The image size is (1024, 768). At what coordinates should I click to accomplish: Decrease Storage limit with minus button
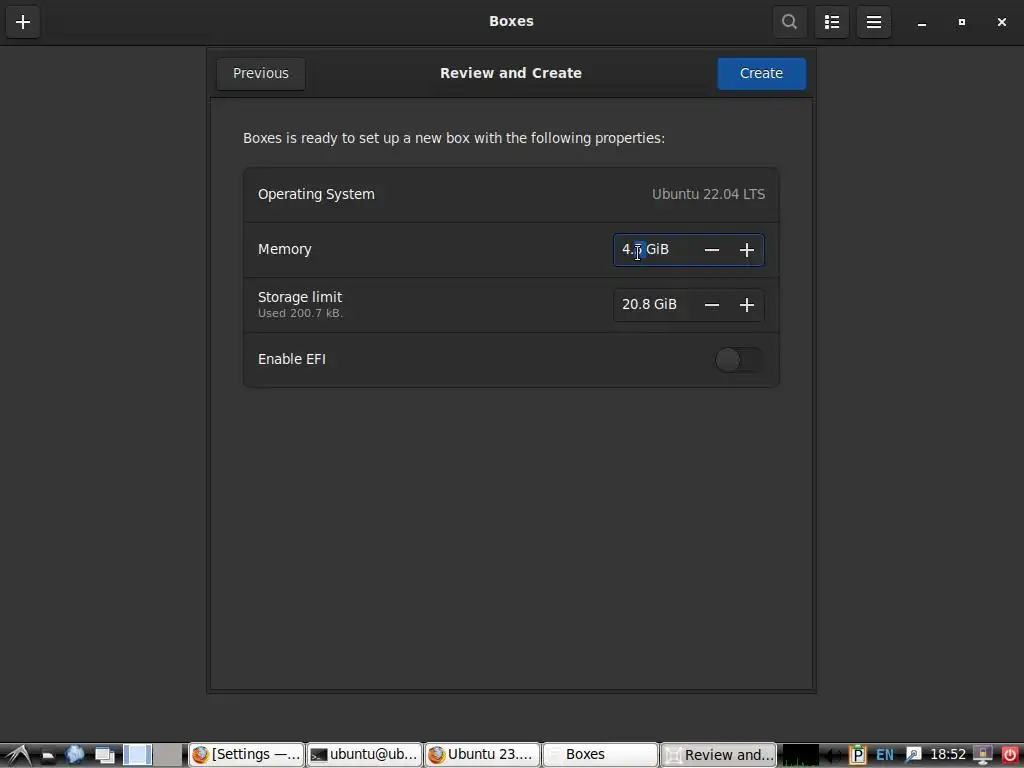coord(712,305)
